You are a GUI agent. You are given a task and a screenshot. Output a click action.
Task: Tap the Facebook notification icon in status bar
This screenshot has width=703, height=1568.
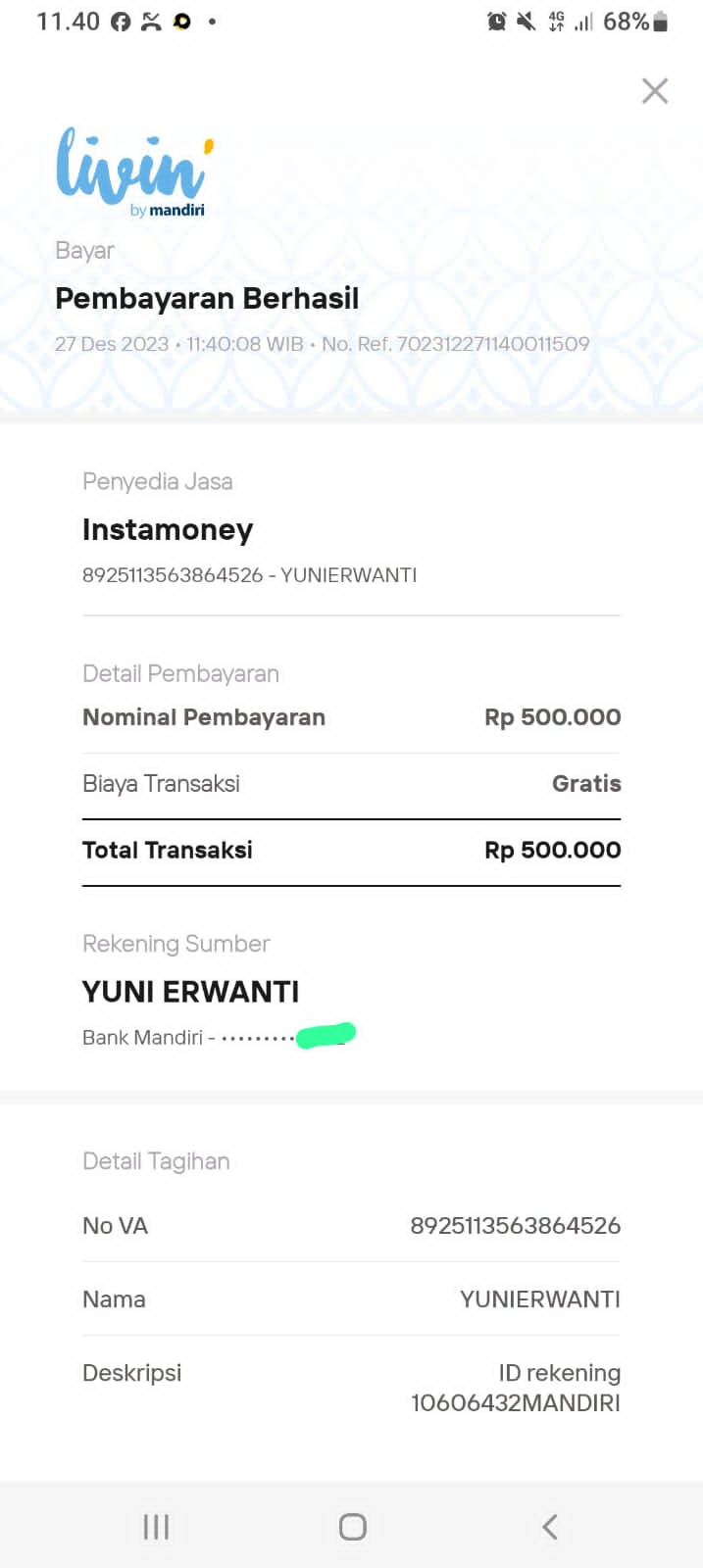[121, 22]
